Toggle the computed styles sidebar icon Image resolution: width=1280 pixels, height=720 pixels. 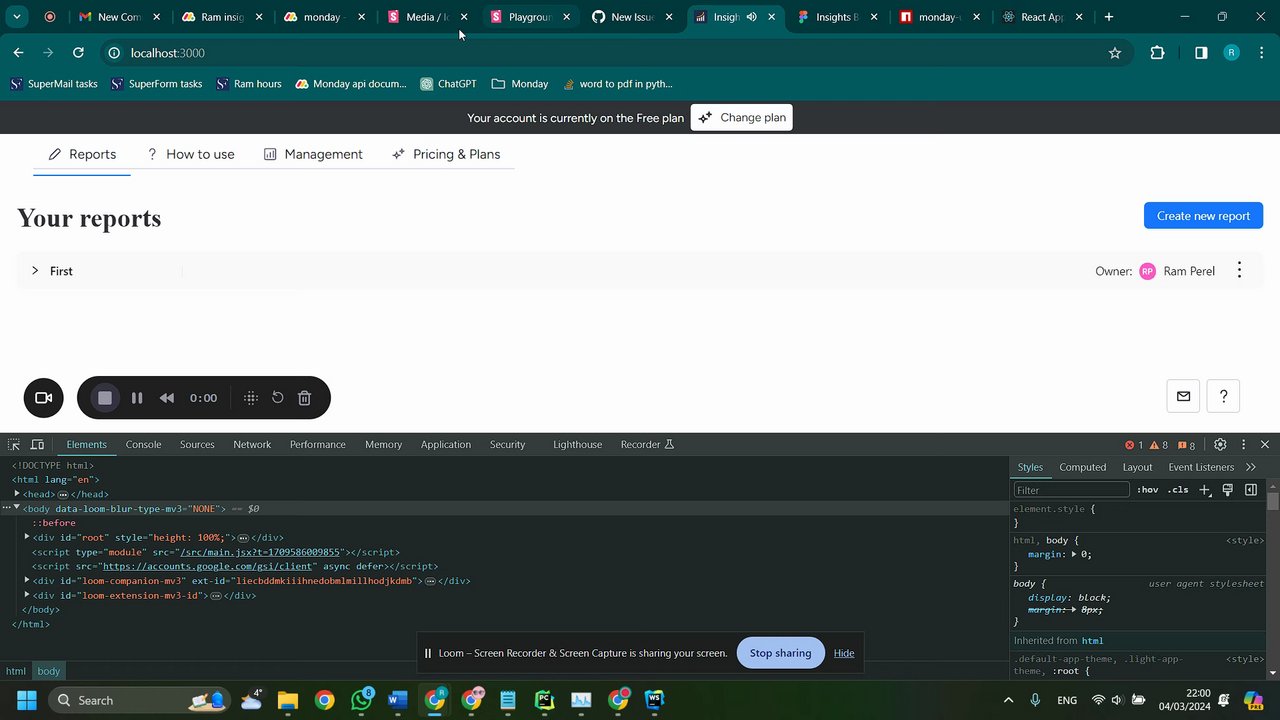point(1251,490)
